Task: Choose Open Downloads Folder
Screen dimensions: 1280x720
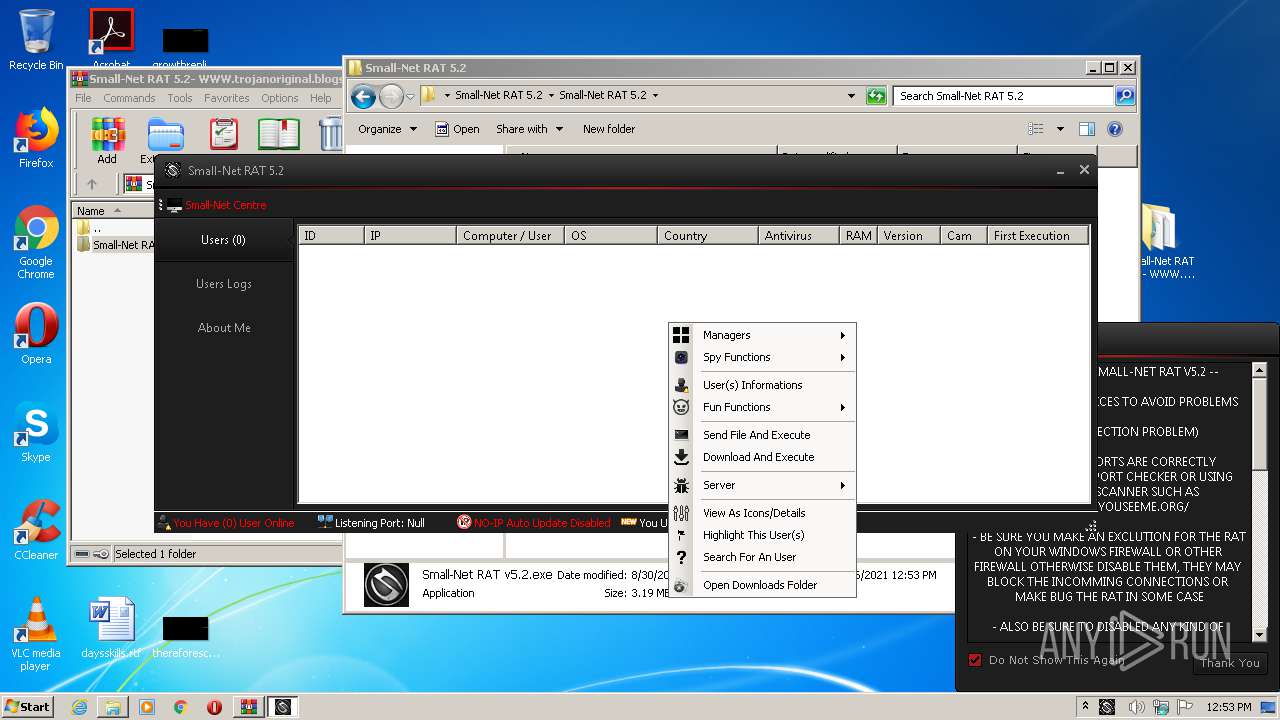Action: tap(762, 585)
